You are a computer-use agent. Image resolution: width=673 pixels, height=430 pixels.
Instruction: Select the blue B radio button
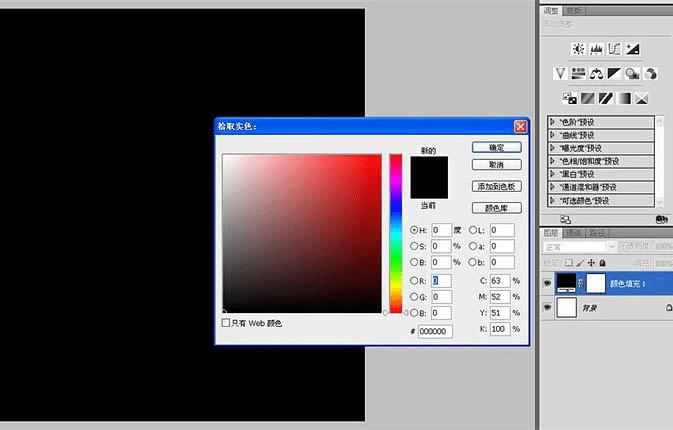coord(414,313)
